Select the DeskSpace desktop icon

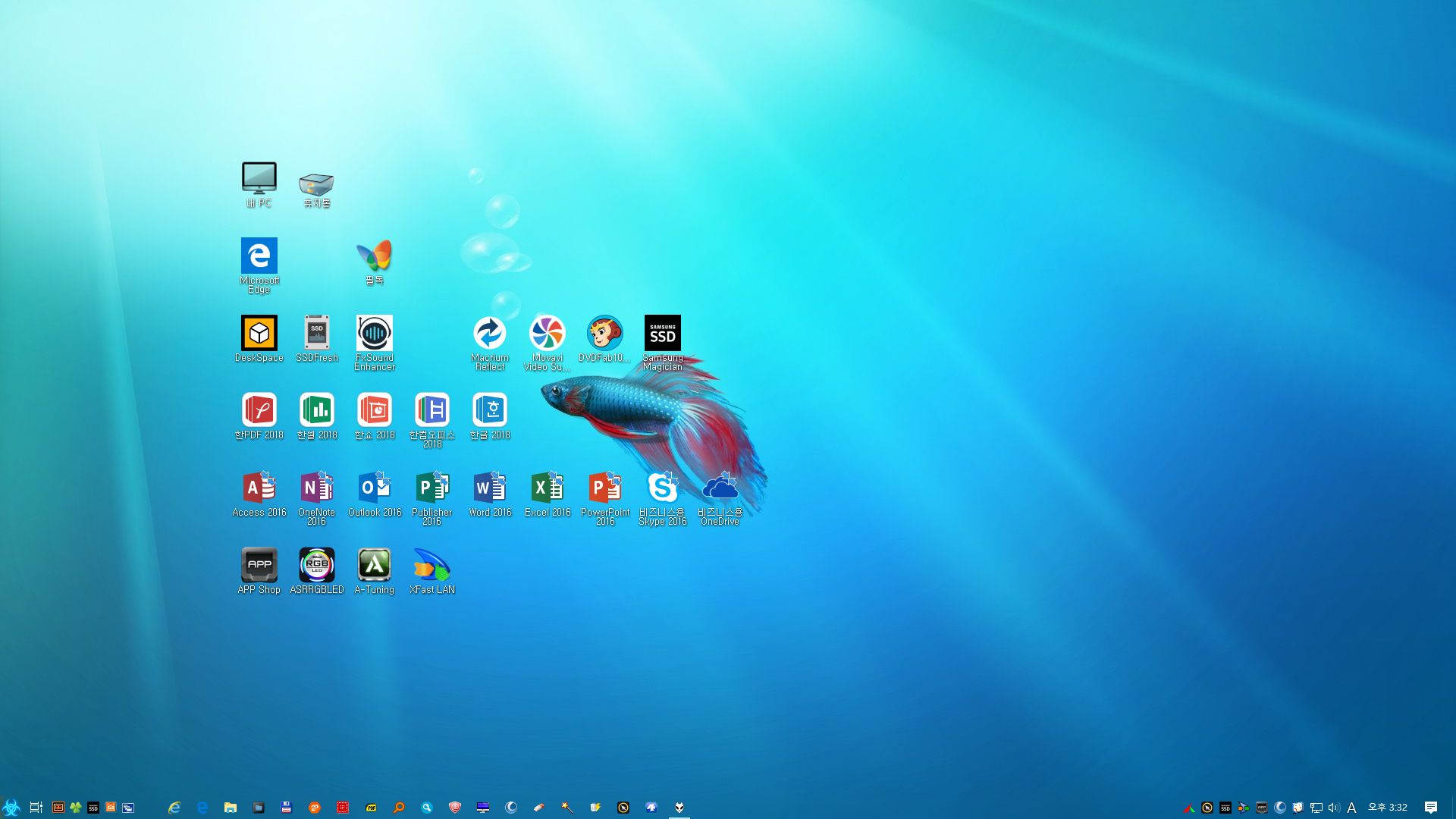point(259,339)
